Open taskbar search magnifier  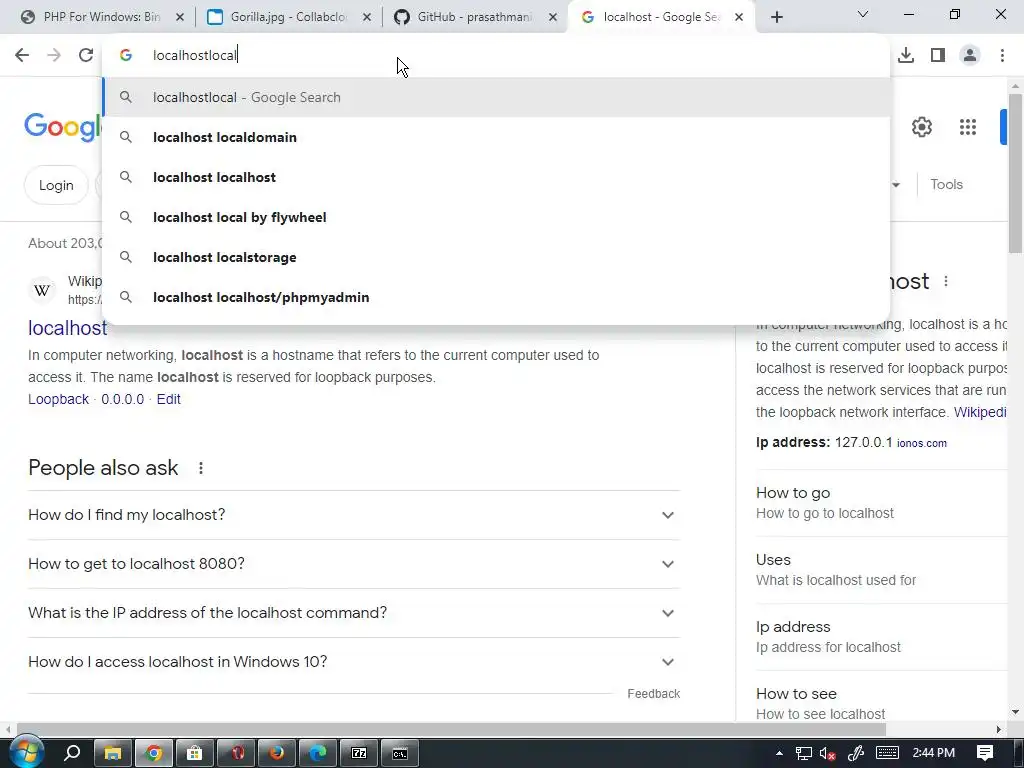point(72,753)
